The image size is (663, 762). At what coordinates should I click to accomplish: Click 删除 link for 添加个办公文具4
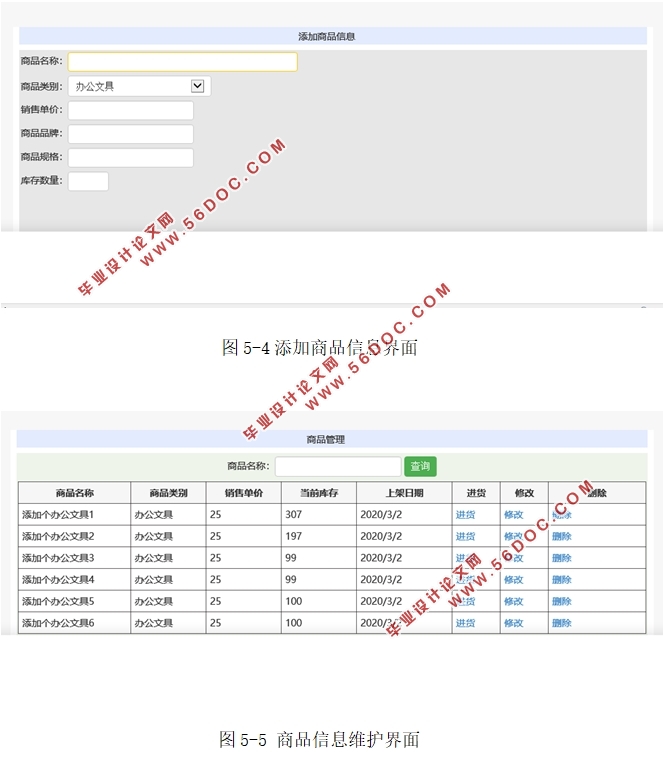coord(561,580)
